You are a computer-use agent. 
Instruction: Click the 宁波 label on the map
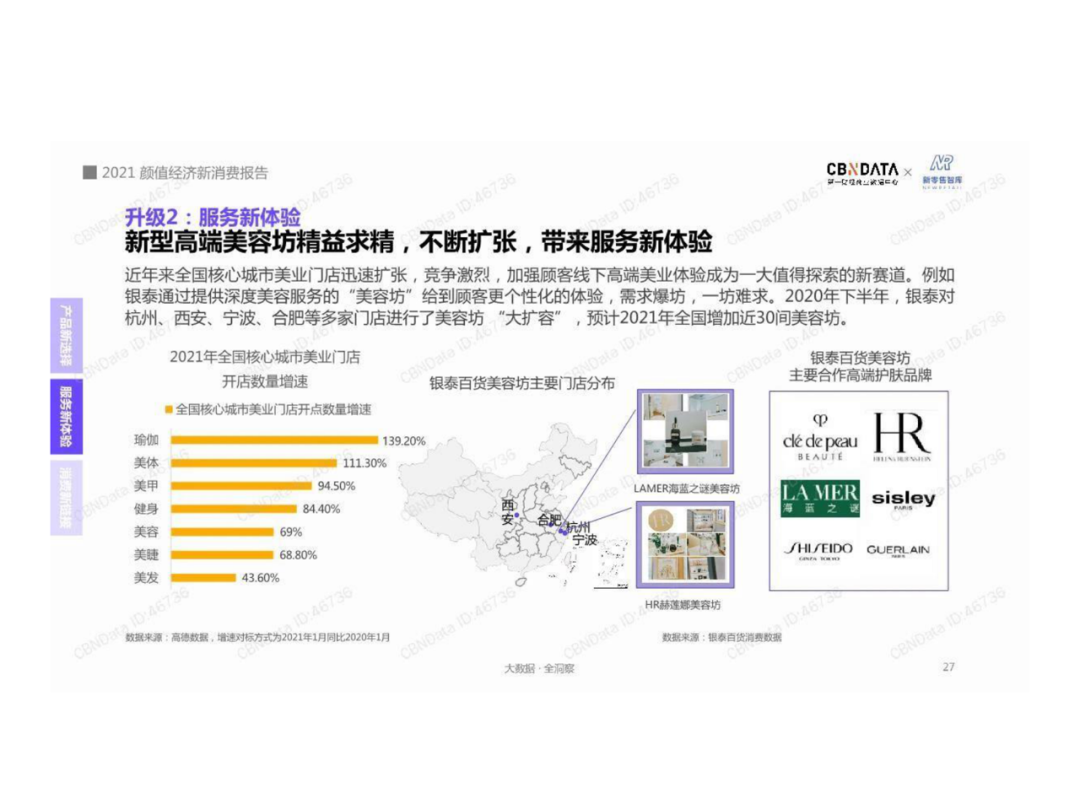pos(585,540)
